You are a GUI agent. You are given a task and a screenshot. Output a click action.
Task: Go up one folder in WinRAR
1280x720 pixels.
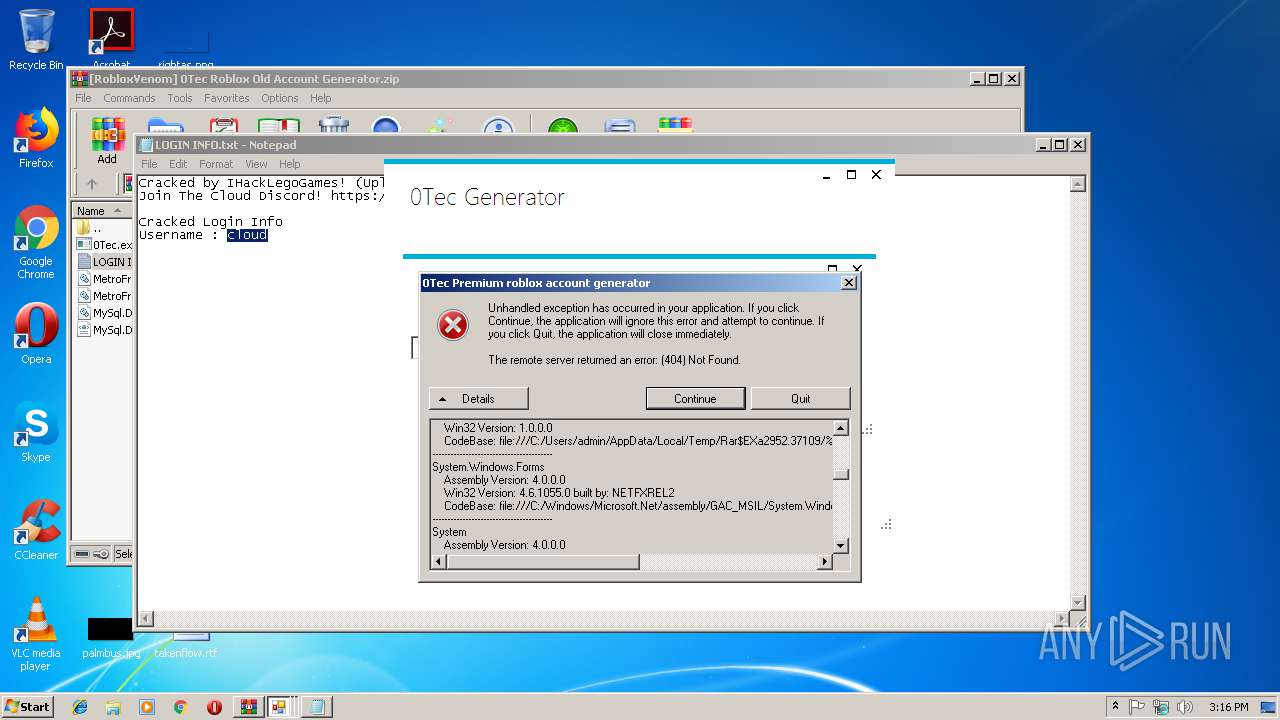click(x=92, y=184)
